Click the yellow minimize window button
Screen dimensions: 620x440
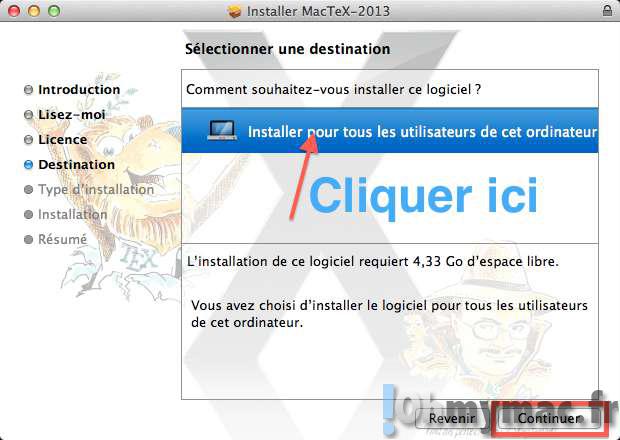coord(34,11)
